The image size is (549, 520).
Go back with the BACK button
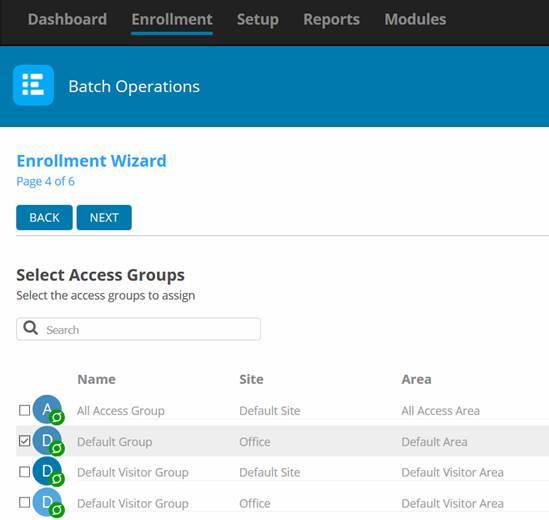click(44, 217)
